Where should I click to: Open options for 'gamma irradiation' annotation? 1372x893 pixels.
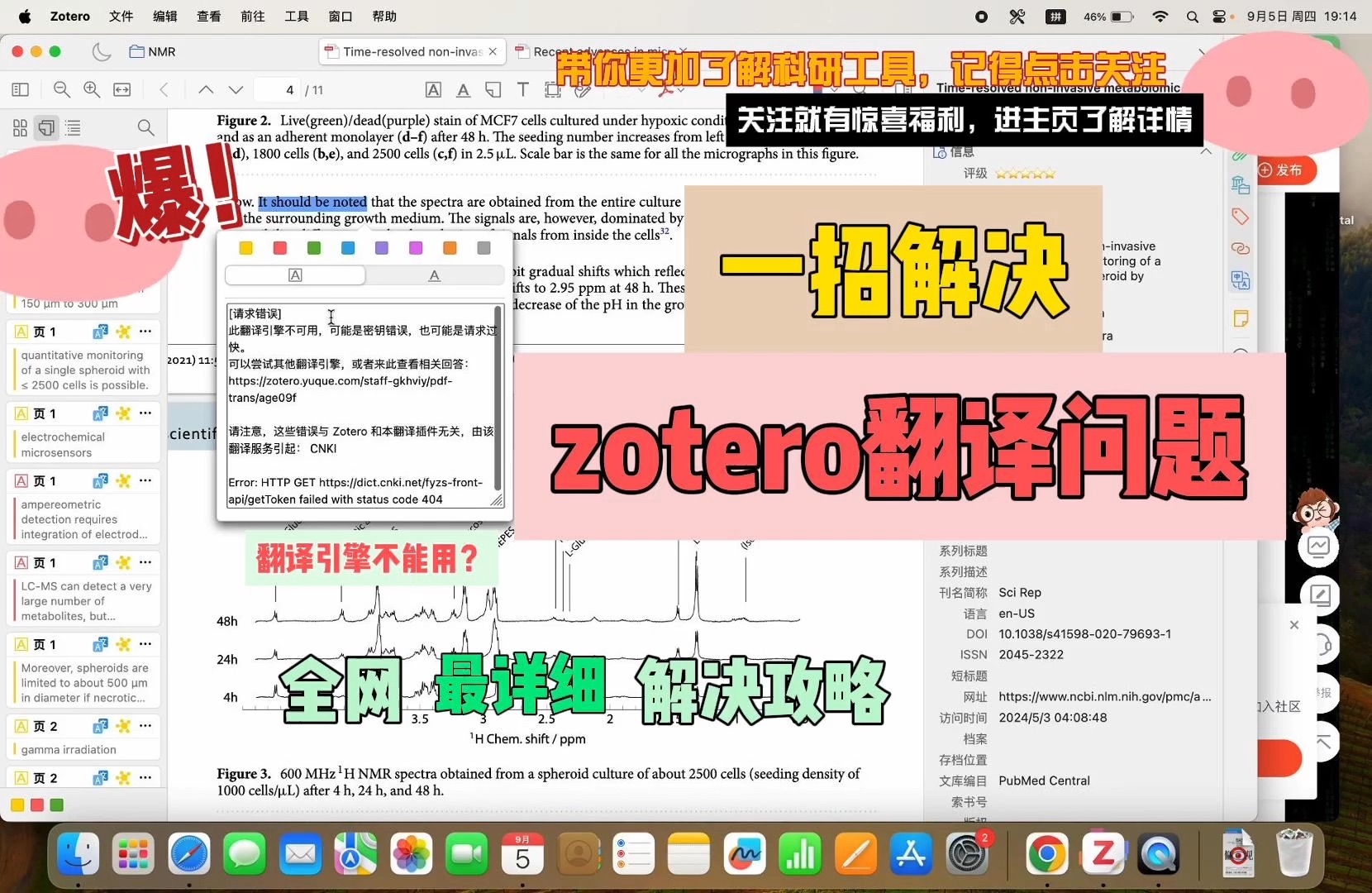pyautogui.click(x=145, y=726)
